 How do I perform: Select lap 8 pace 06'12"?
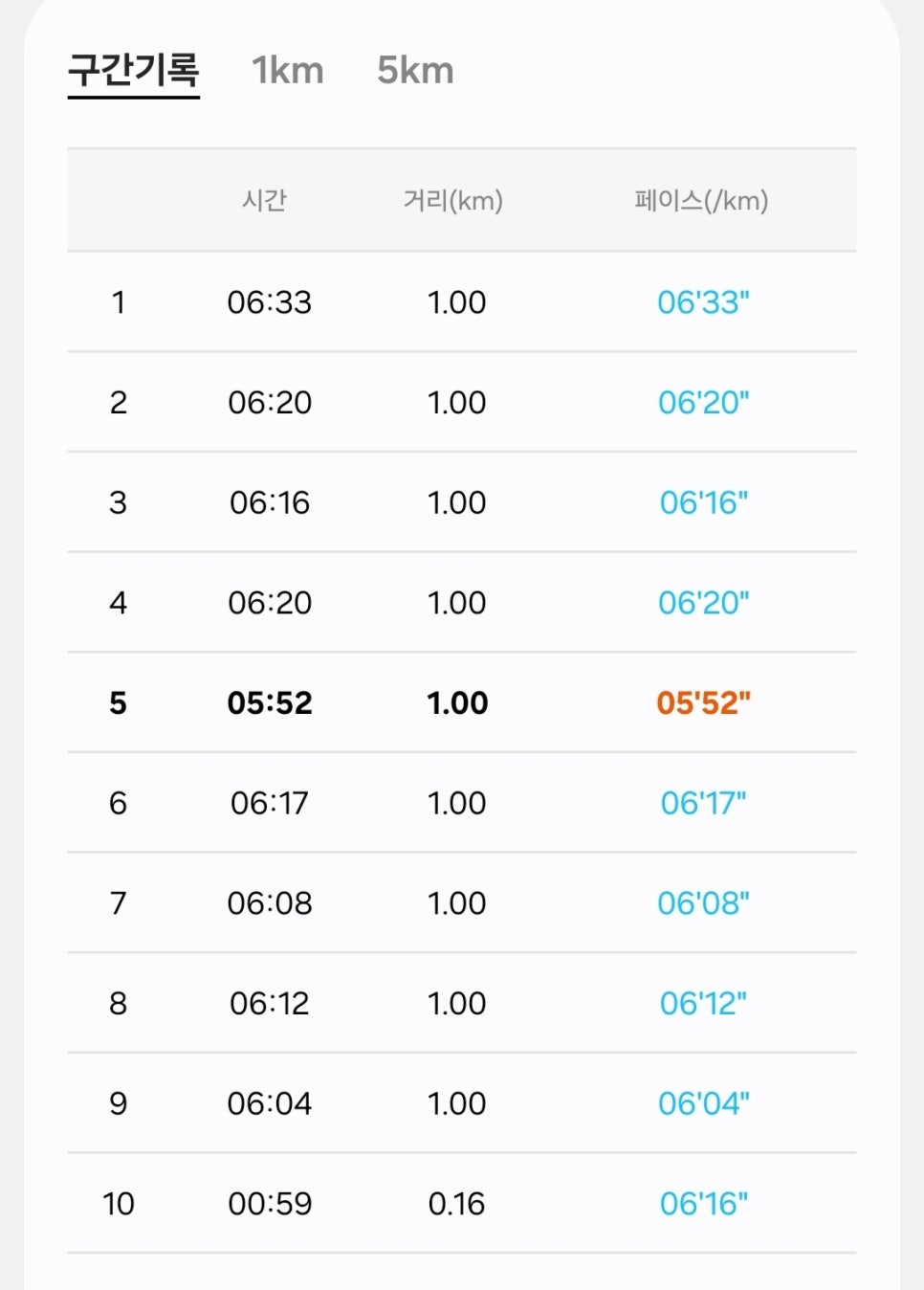point(704,1004)
